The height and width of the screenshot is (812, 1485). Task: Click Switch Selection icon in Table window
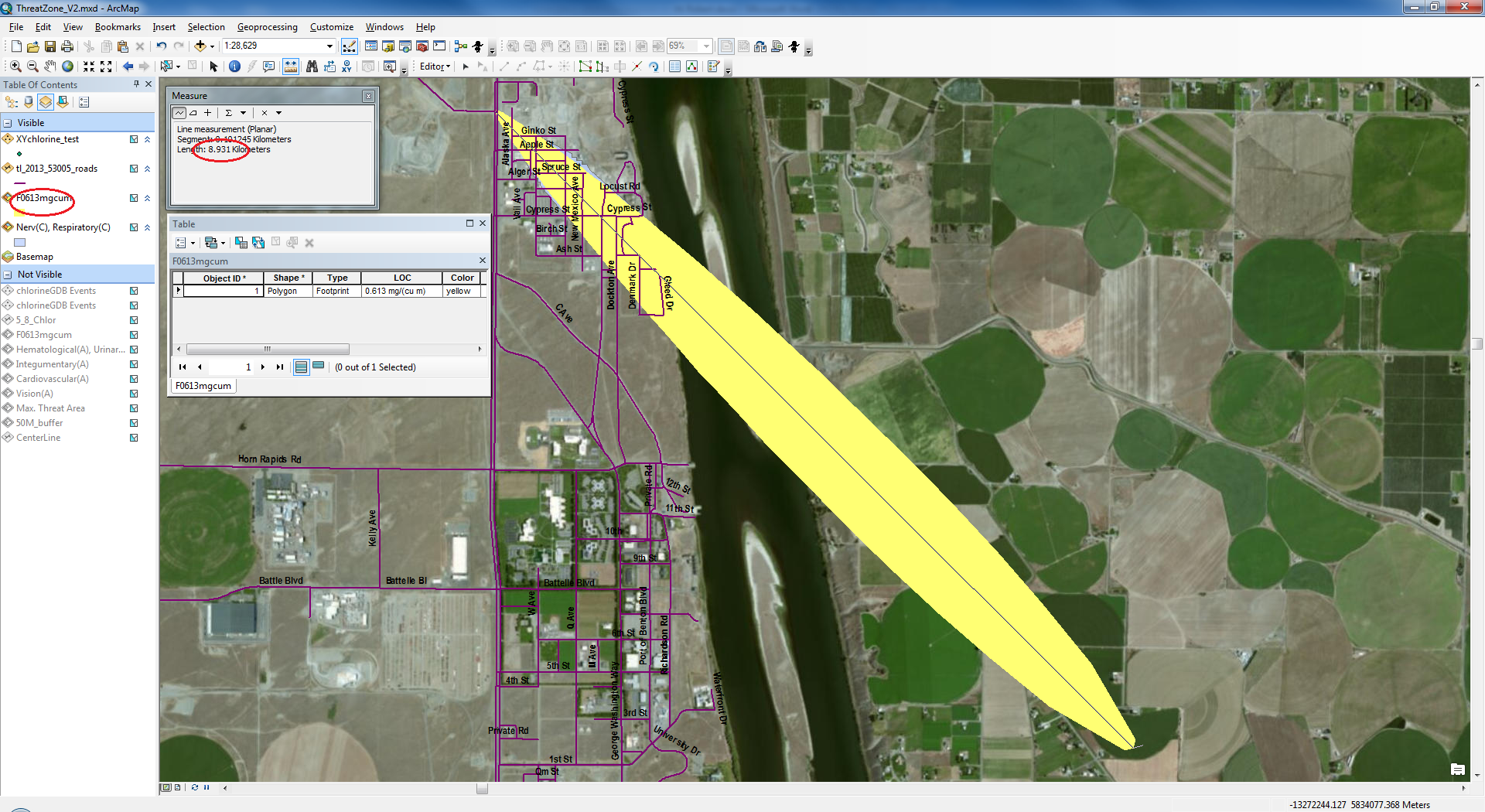(258, 243)
